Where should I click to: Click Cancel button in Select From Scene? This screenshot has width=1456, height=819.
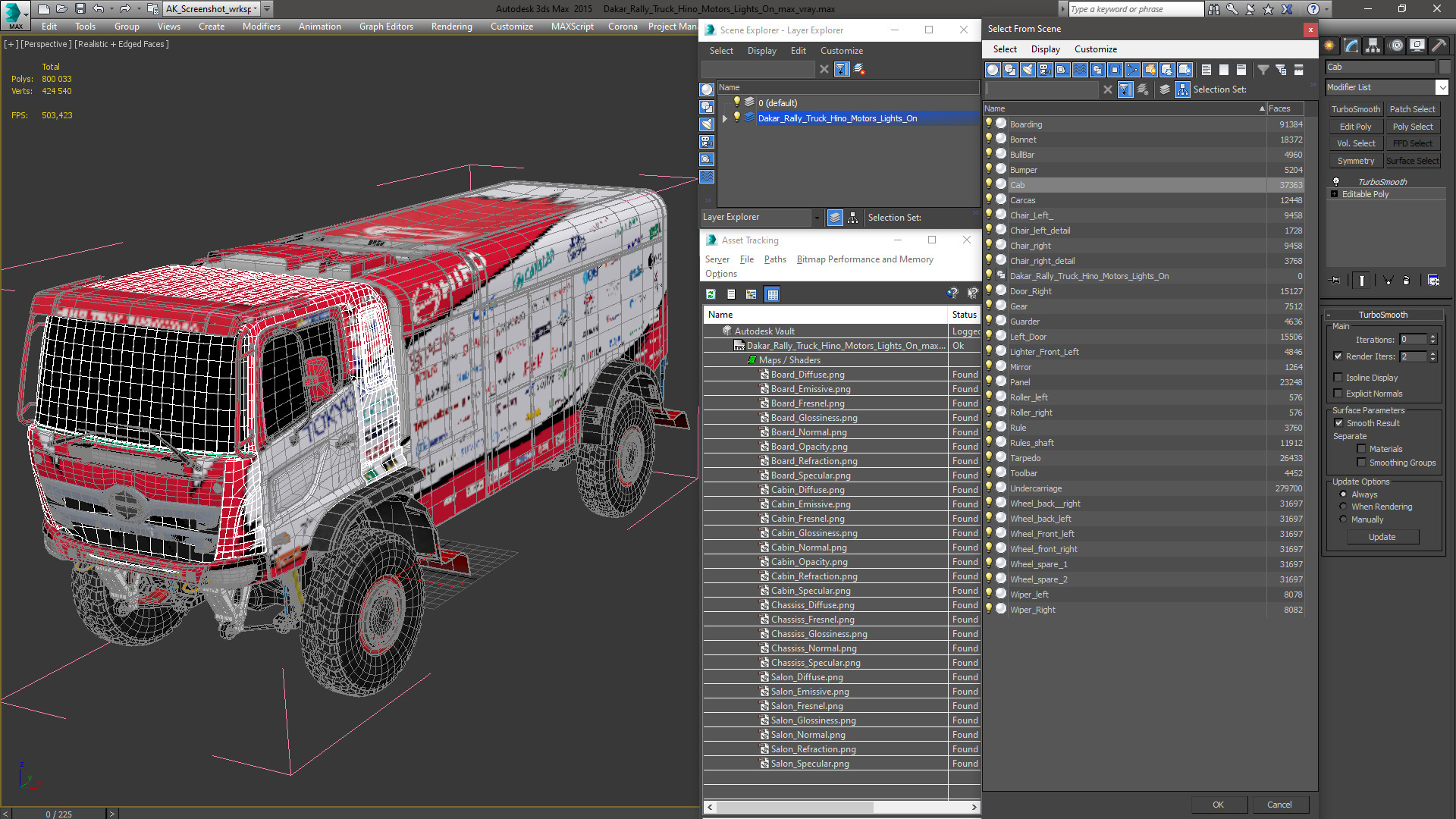1279,805
